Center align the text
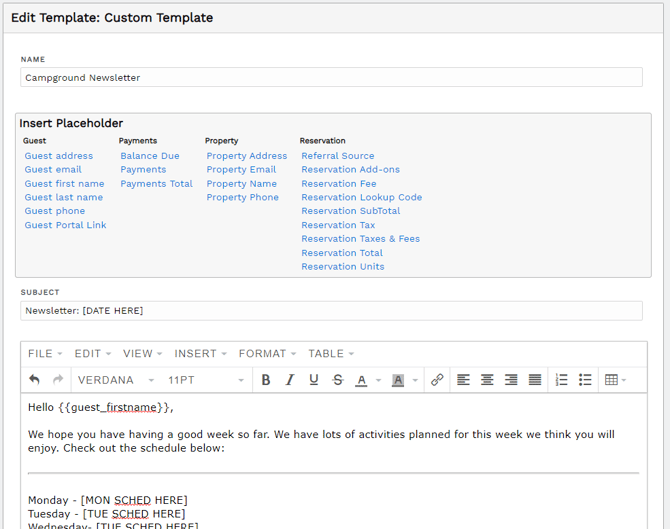Image resolution: width=670 pixels, height=529 pixels. point(487,379)
